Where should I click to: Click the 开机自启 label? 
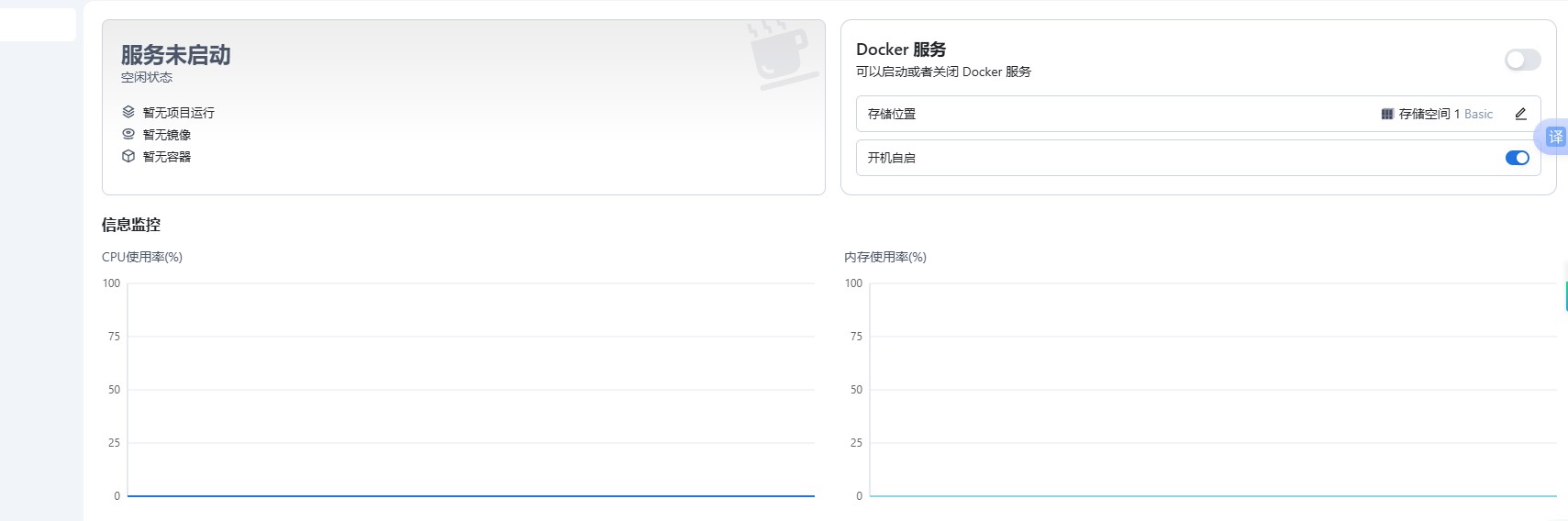[x=892, y=158]
